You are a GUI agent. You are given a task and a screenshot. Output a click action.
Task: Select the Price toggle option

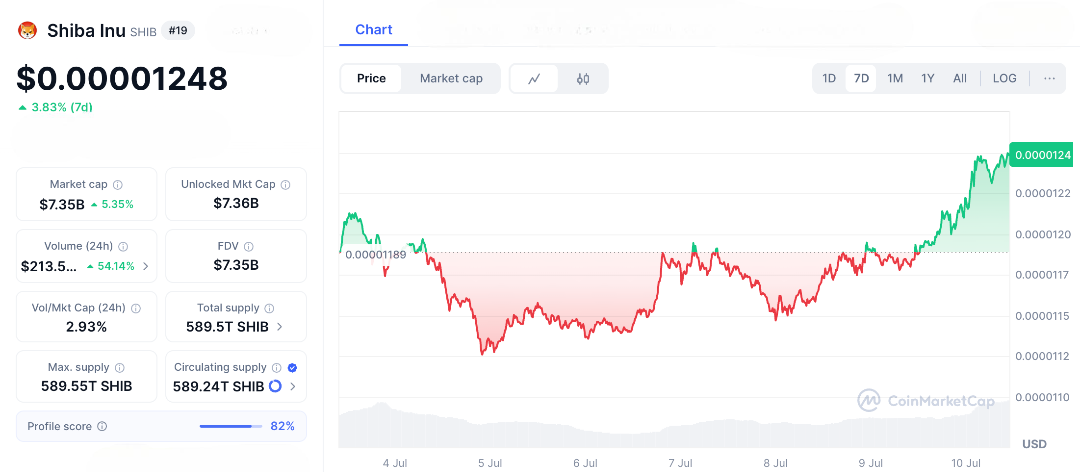(371, 79)
